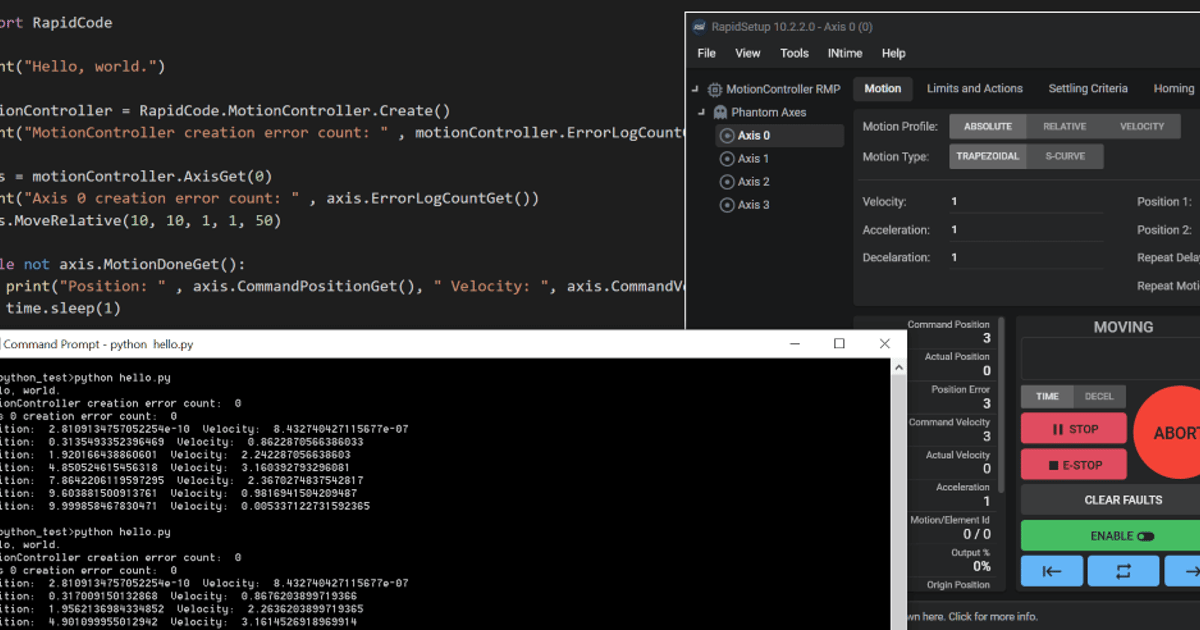Image resolution: width=1200 pixels, height=630 pixels.
Task: Collapse the Phantom Axes tree node
Action: (702, 112)
